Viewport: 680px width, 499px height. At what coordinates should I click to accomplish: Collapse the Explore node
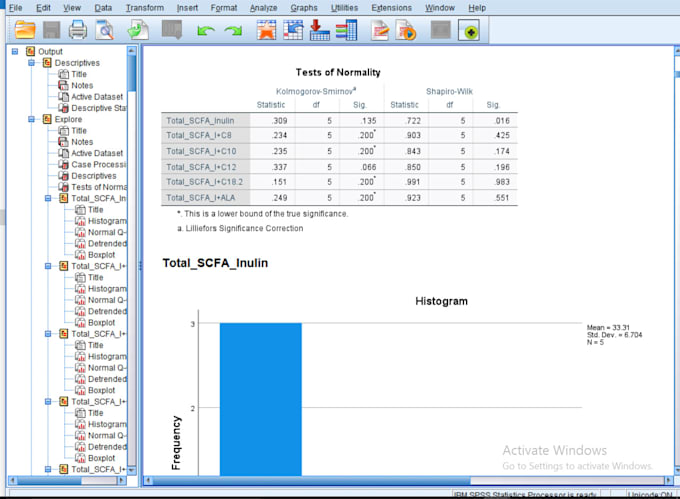(31, 119)
